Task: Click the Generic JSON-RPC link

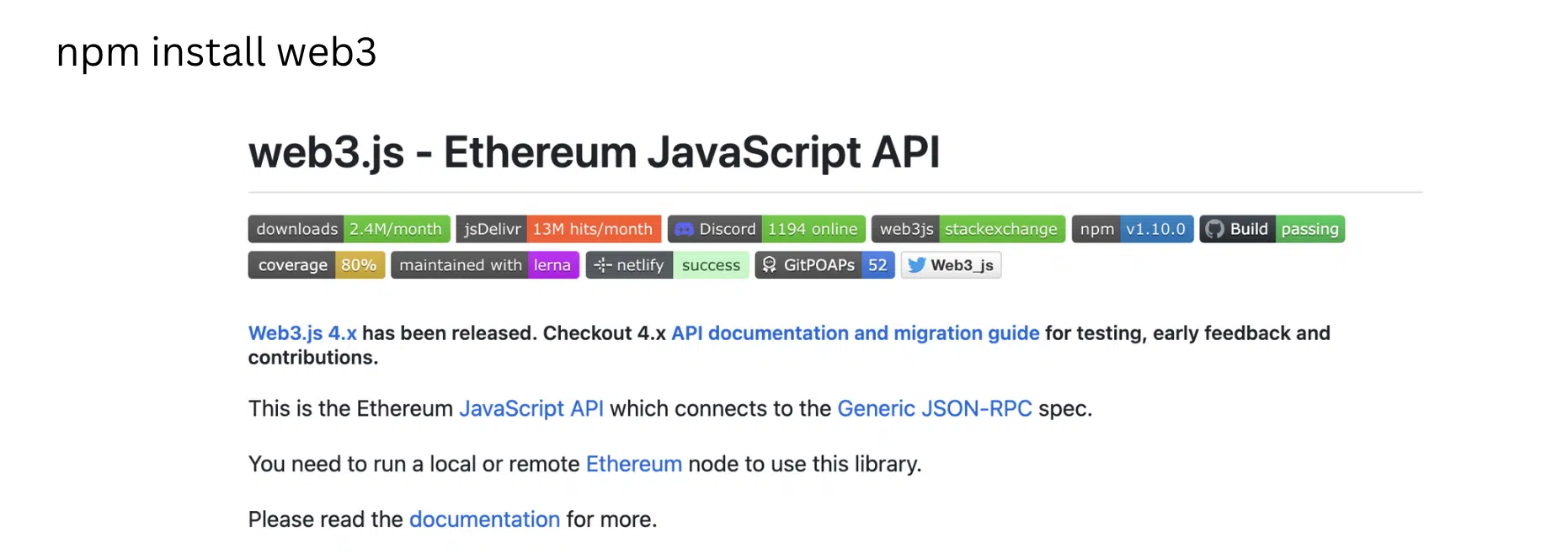Action: click(935, 408)
